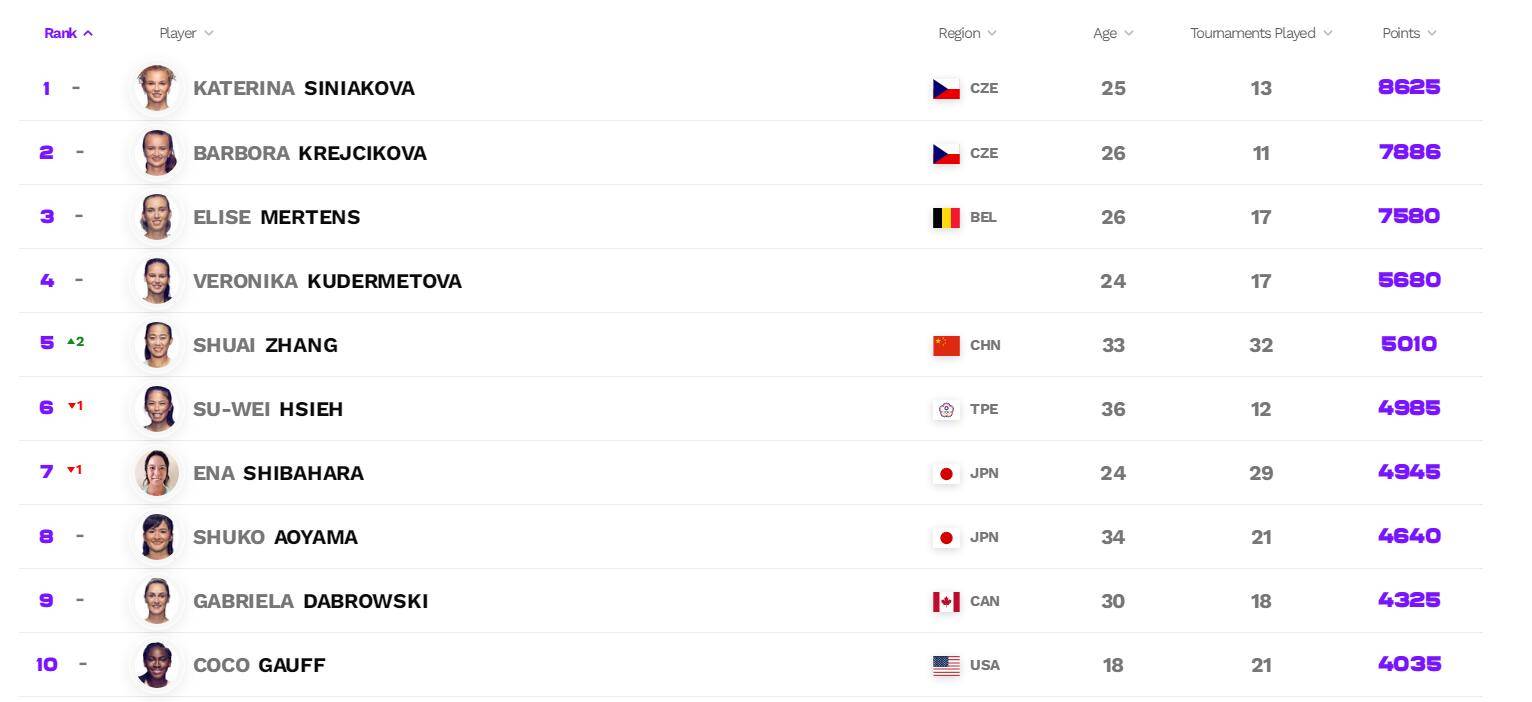Viewport: 1532px width, 702px height.
Task: Sort by Tournaments Played header
Action: coord(1261,33)
